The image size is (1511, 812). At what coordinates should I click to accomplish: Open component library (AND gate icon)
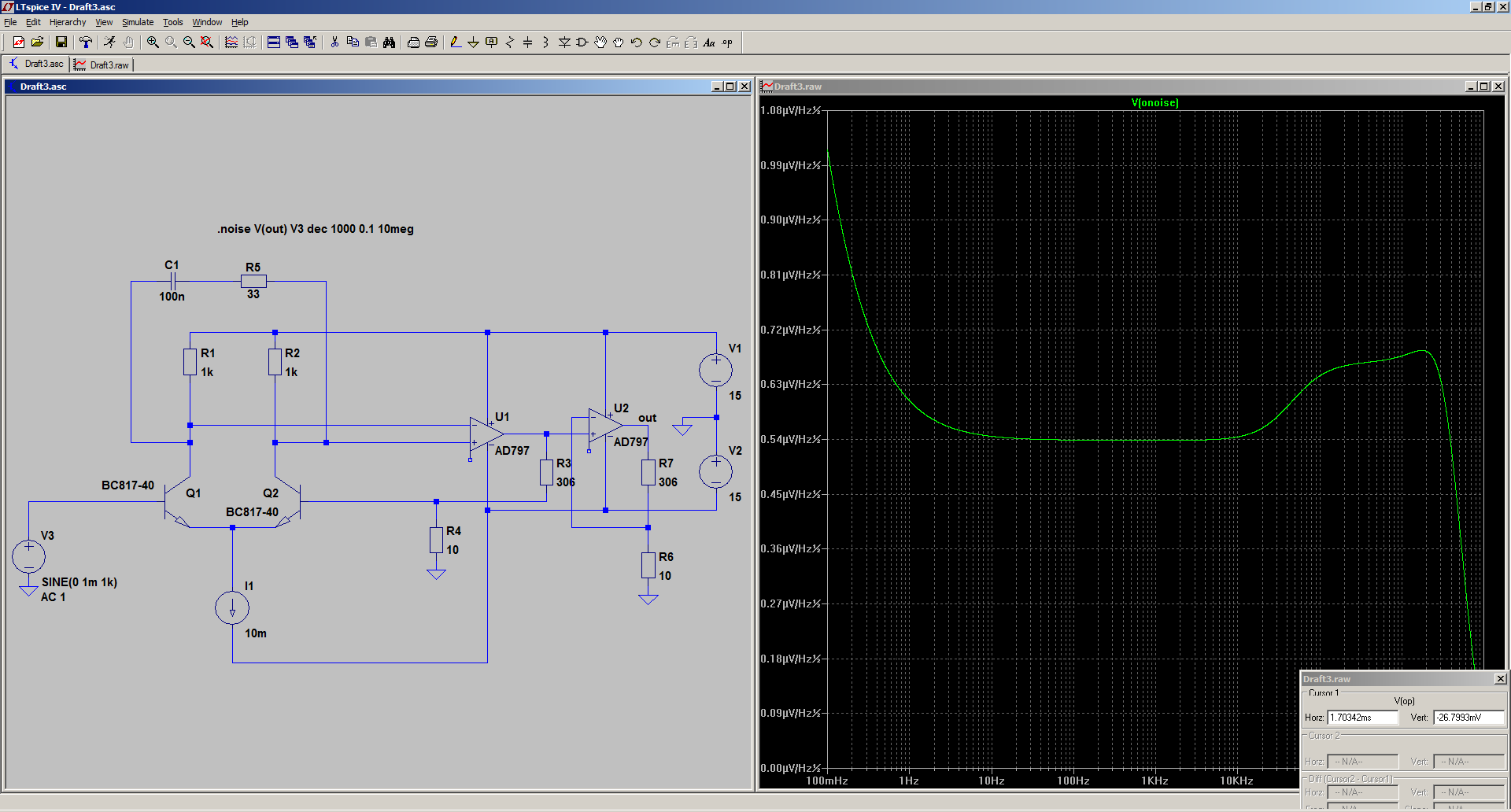(582, 42)
